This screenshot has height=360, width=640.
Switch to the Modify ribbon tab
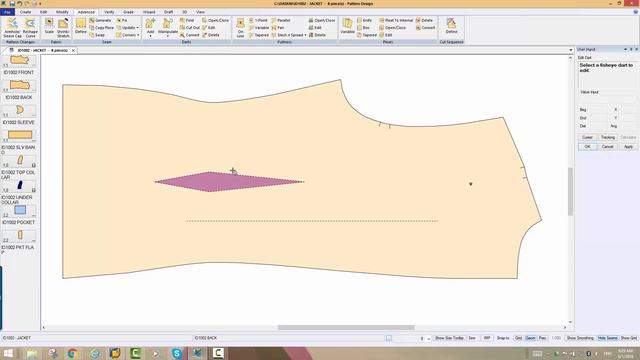(62, 12)
